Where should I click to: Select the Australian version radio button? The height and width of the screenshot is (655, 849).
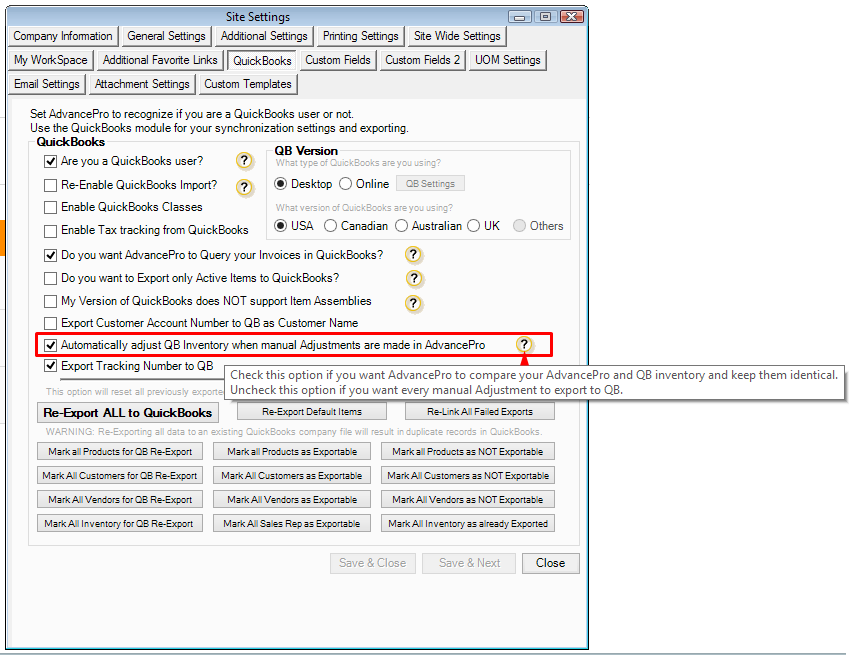[401, 226]
